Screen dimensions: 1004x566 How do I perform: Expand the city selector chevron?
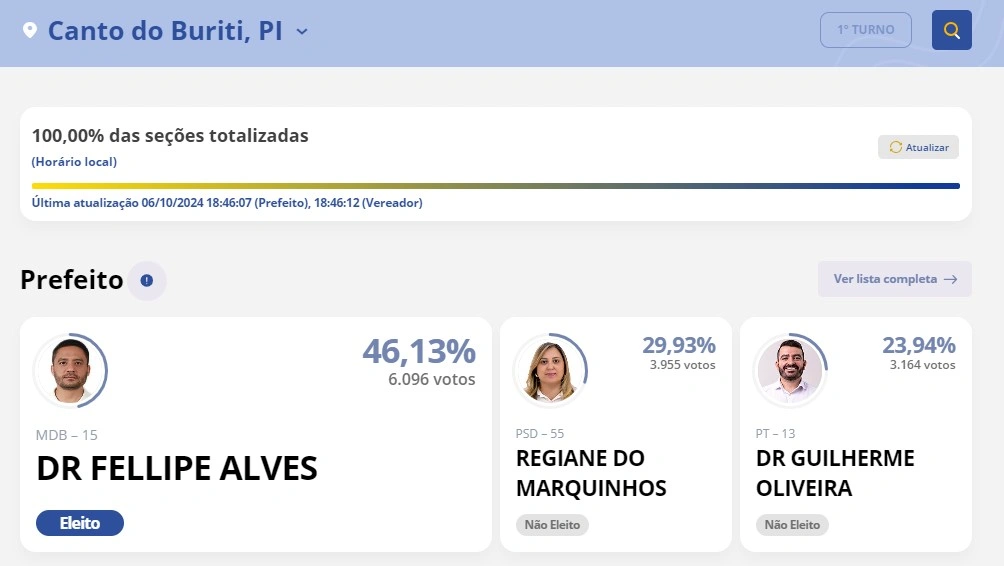[302, 31]
